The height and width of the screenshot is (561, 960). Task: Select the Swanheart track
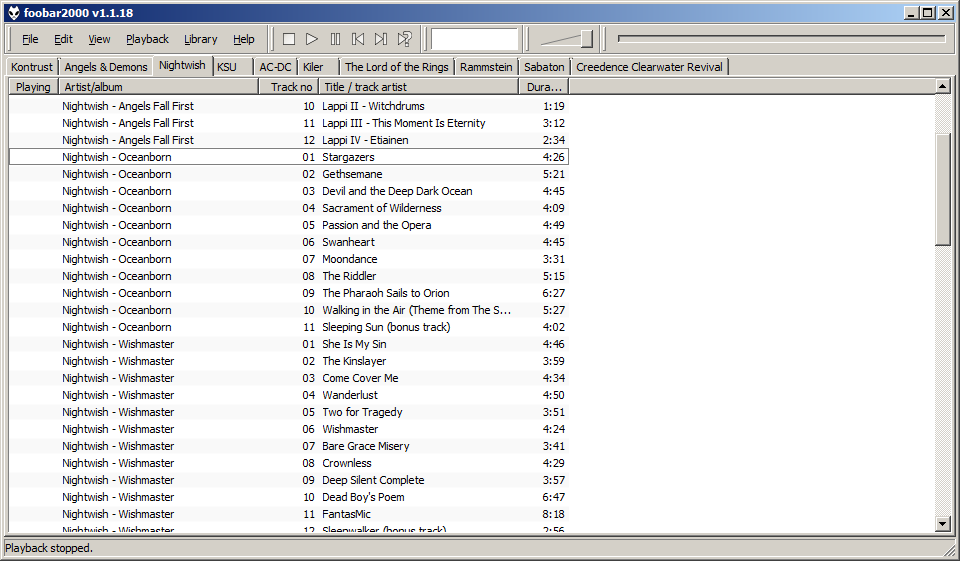coord(289,242)
